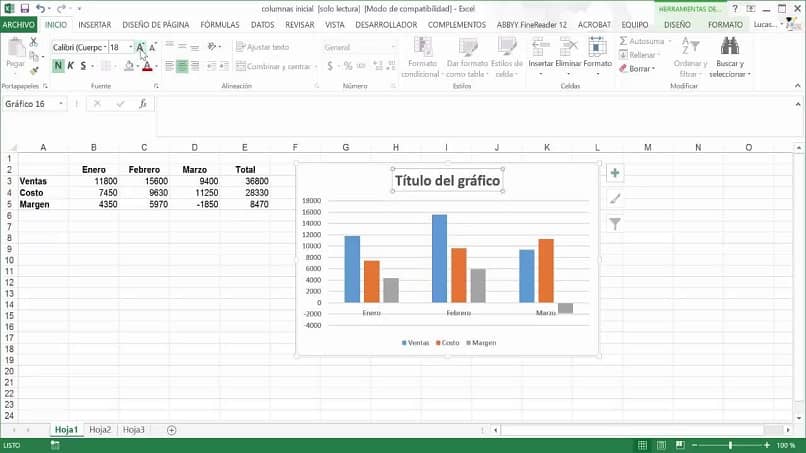Toggle Bold (N) formatting

pyautogui.click(x=58, y=66)
